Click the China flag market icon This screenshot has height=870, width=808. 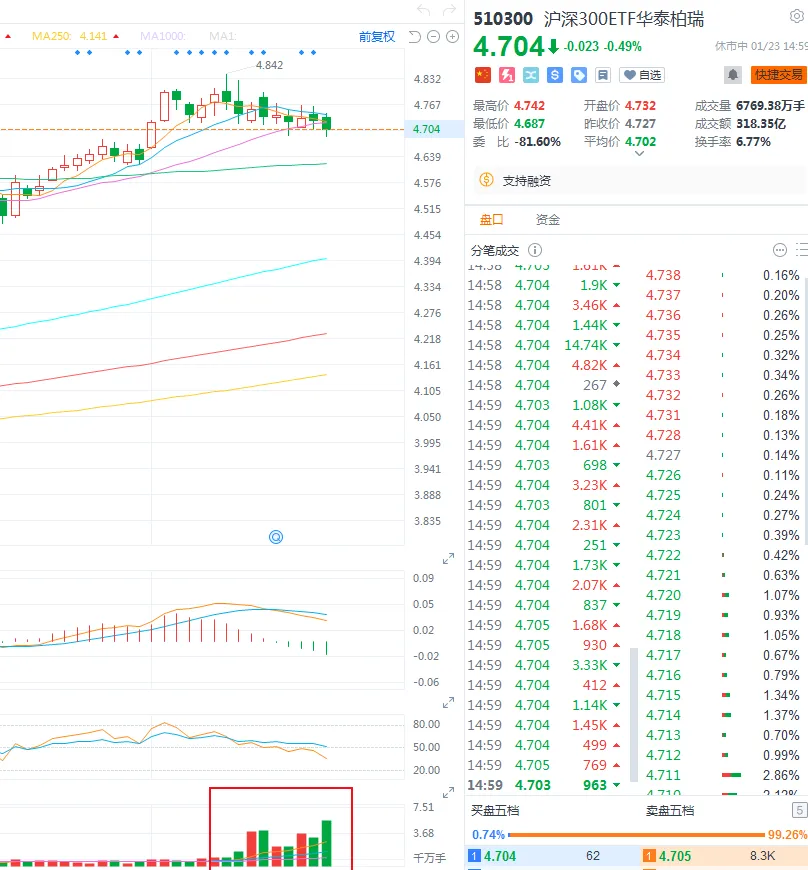(483, 75)
